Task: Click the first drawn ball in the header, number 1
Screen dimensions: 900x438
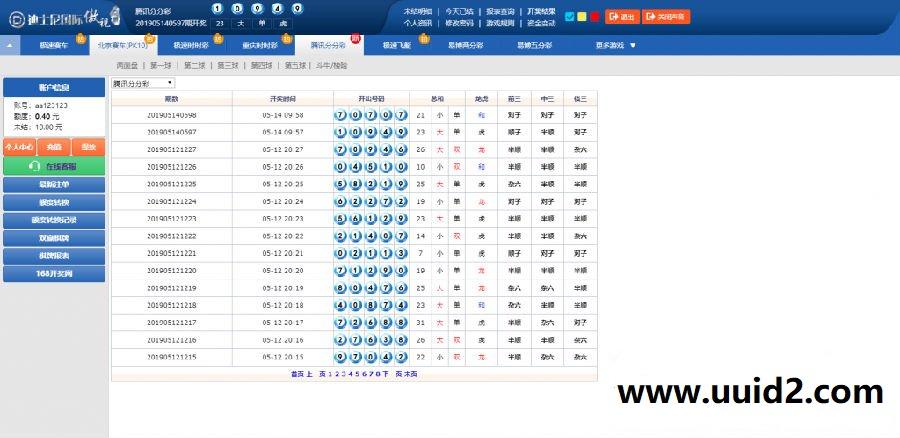Action: click(x=216, y=9)
